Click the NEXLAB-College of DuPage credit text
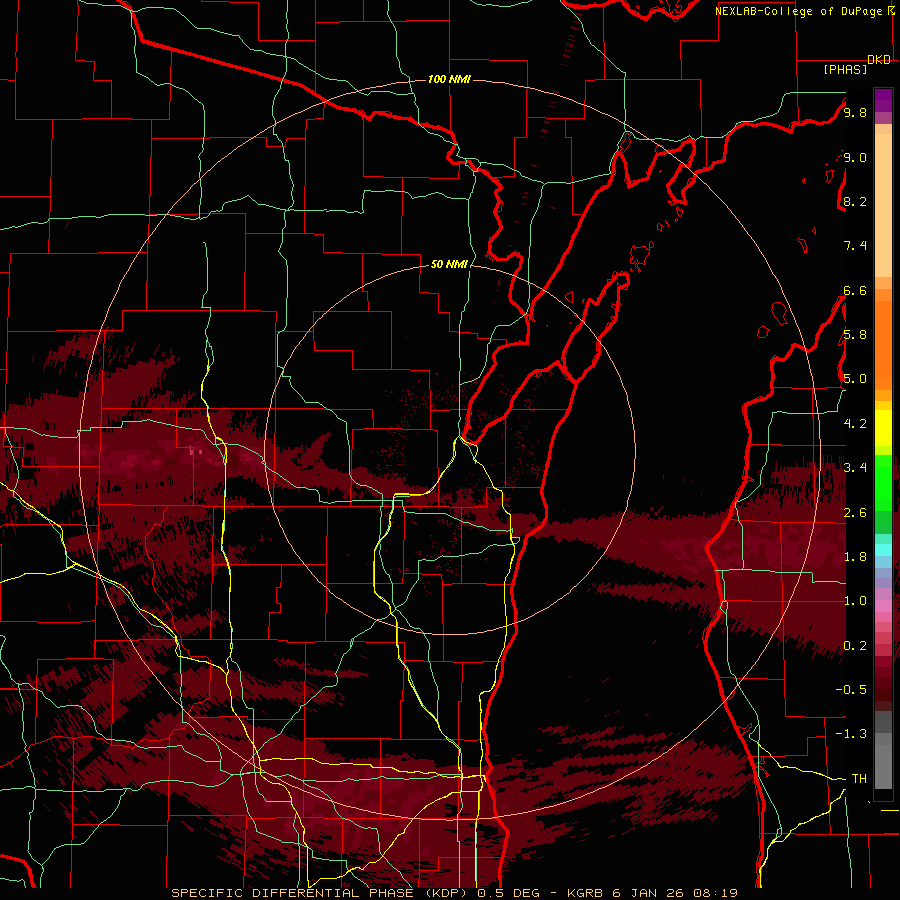 point(799,11)
